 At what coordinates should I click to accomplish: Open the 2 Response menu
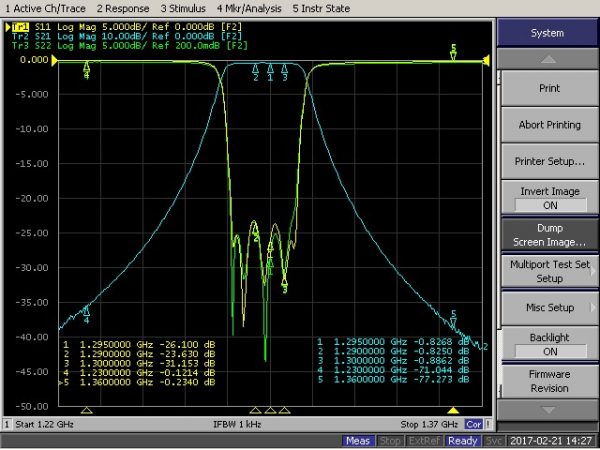pyautogui.click(x=123, y=8)
